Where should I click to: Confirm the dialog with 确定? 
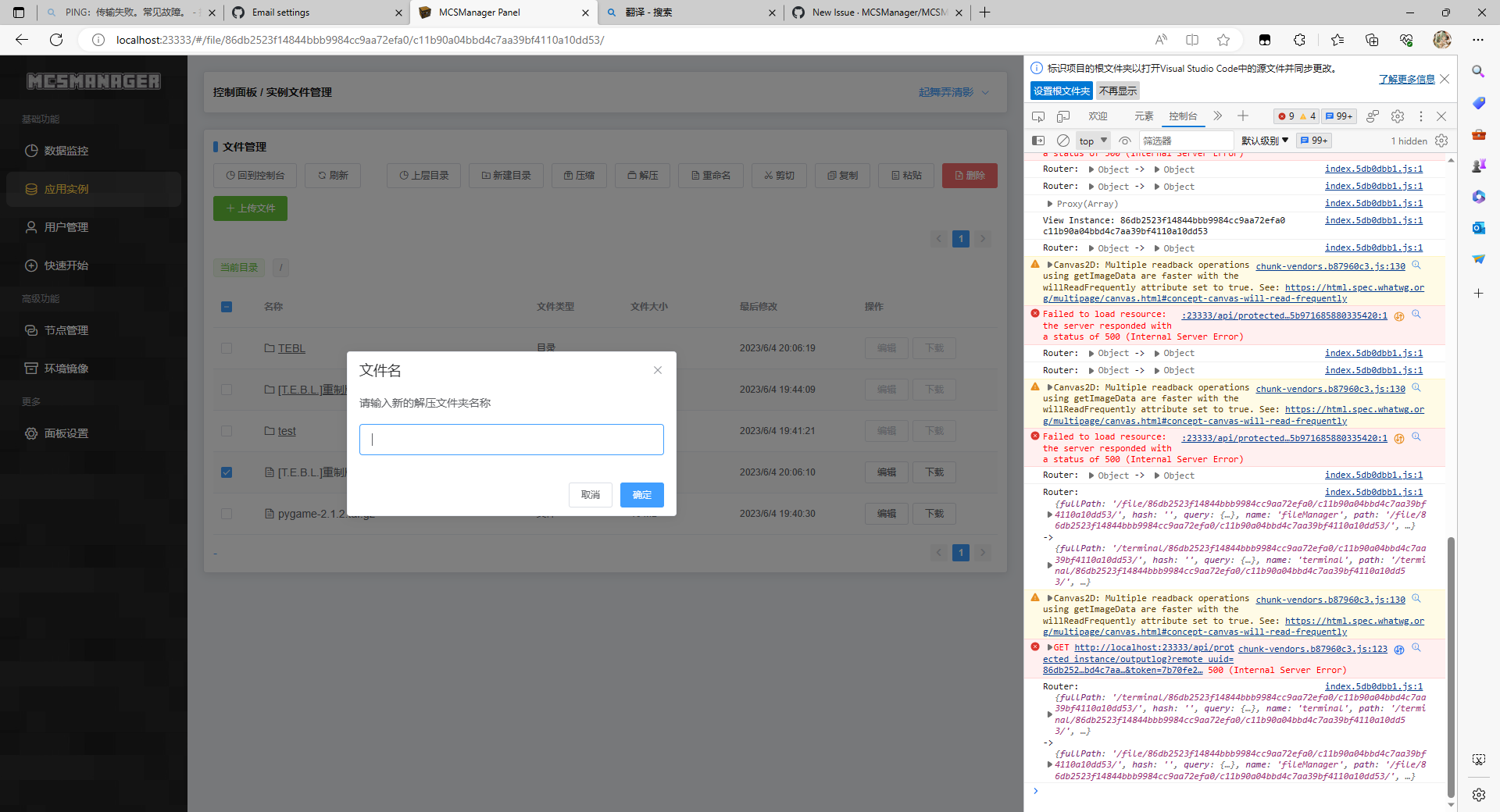(x=641, y=495)
